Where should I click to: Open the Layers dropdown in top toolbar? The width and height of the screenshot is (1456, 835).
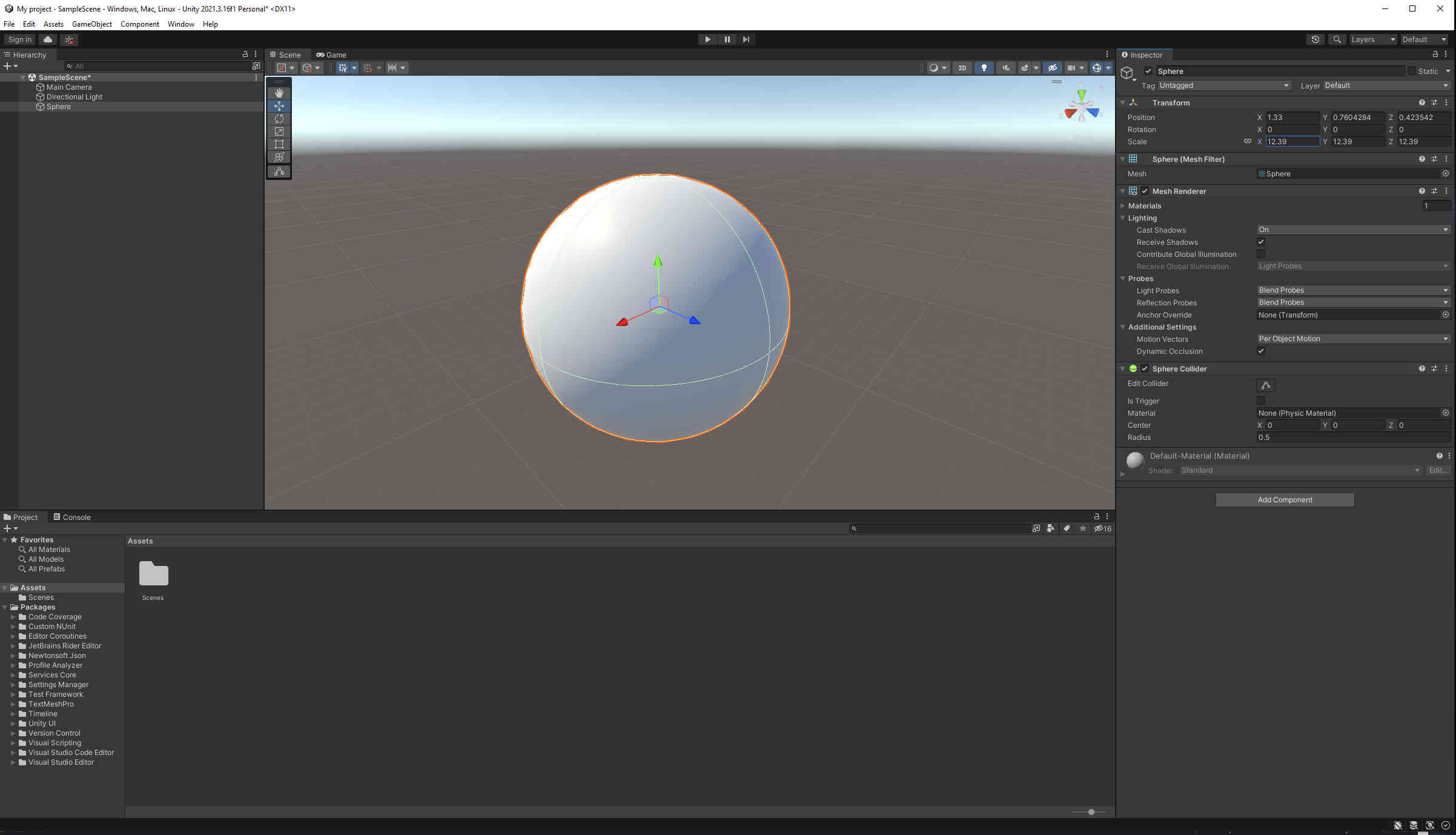[1372, 39]
